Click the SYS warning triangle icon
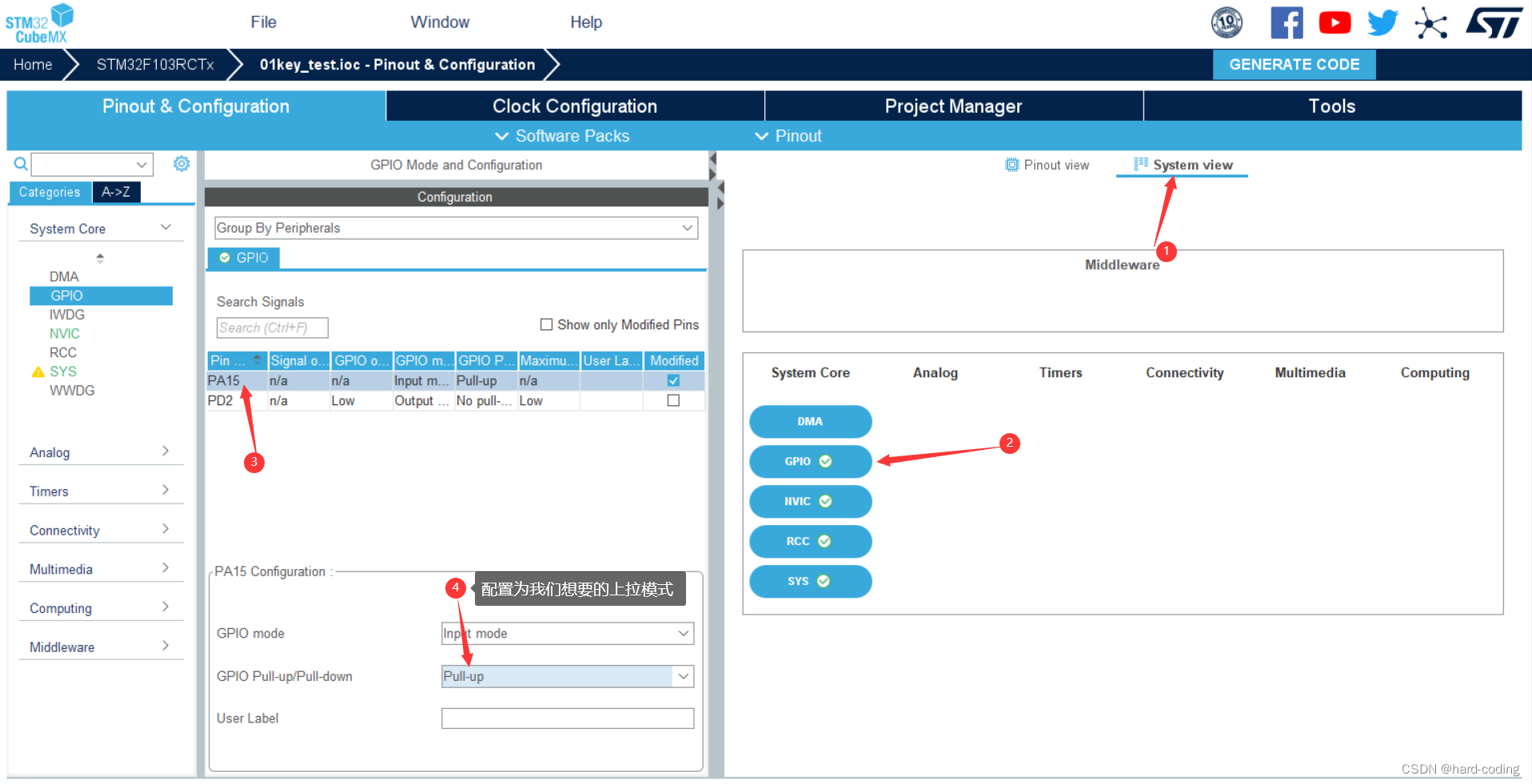The height and width of the screenshot is (784, 1532). tap(38, 372)
